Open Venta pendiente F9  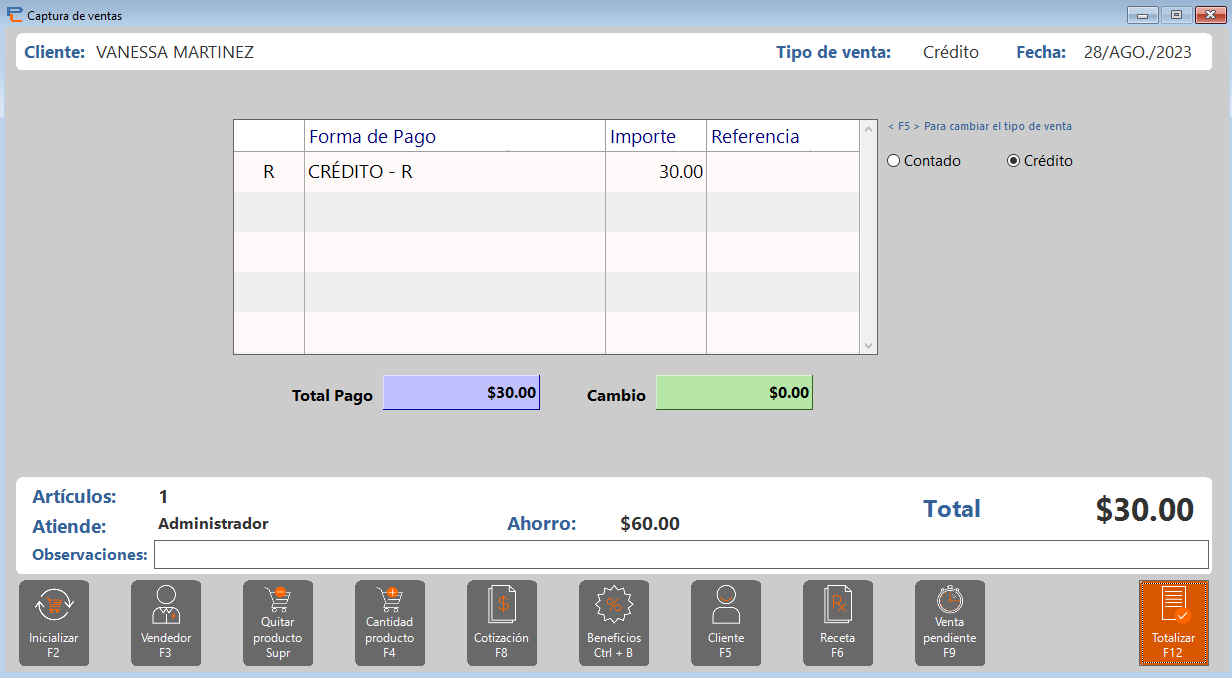(x=950, y=623)
